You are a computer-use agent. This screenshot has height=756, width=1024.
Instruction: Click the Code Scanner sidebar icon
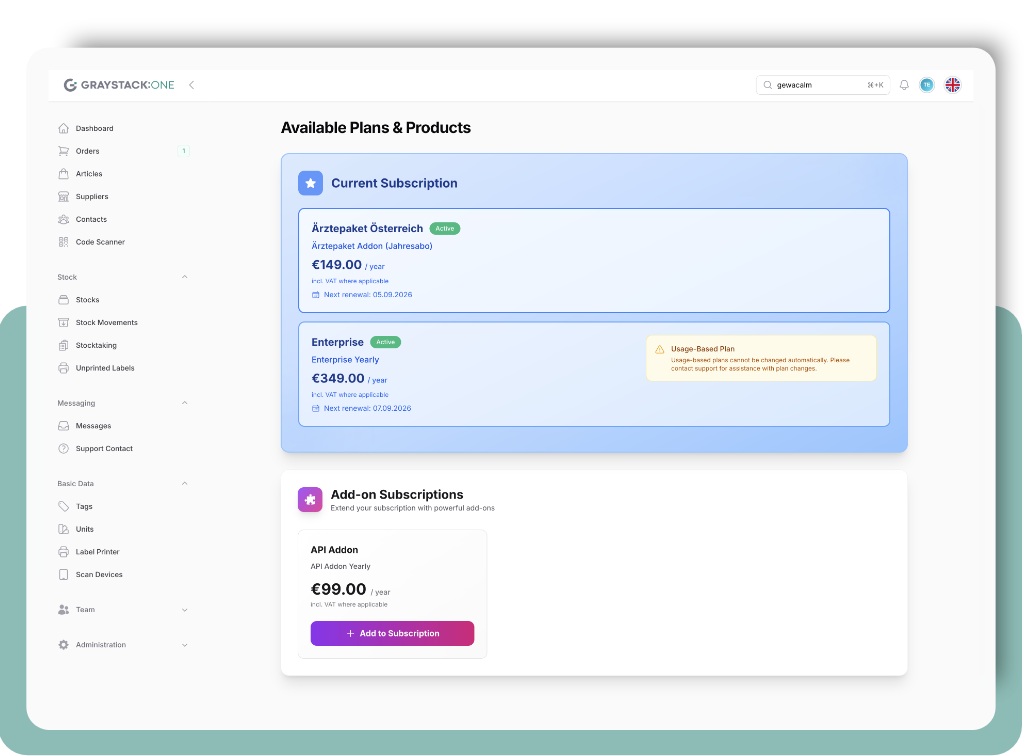pos(64,242)
